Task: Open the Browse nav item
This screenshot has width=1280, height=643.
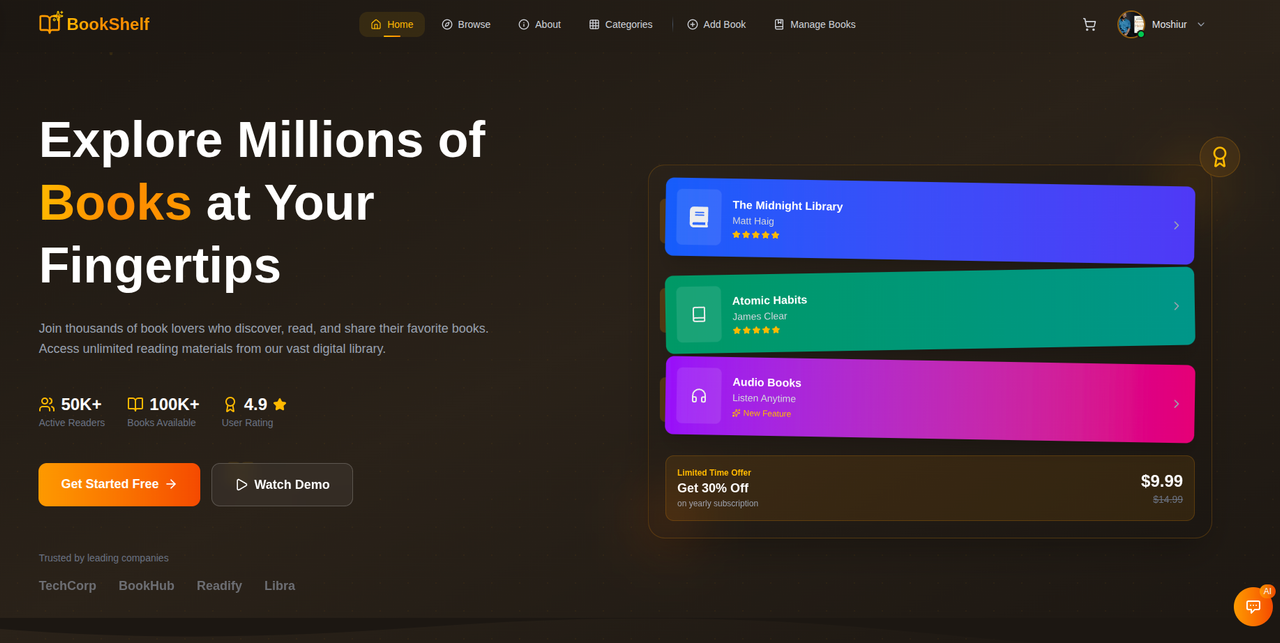Action: click(466, 24)
